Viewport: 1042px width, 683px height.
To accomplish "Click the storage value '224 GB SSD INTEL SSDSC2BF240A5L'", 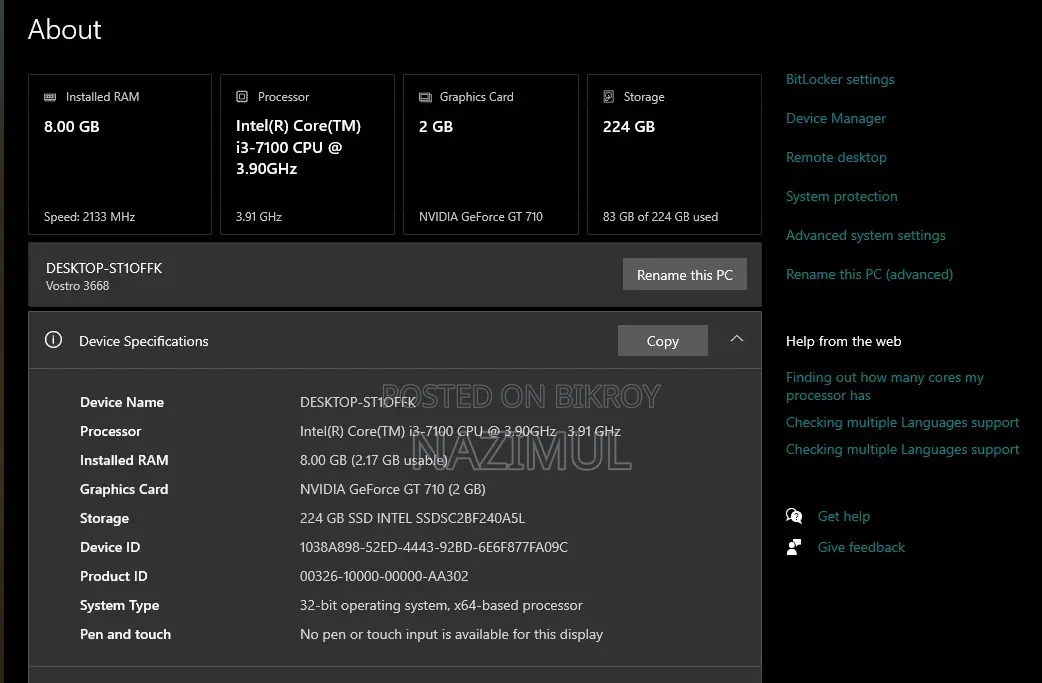I will point(412,518).
